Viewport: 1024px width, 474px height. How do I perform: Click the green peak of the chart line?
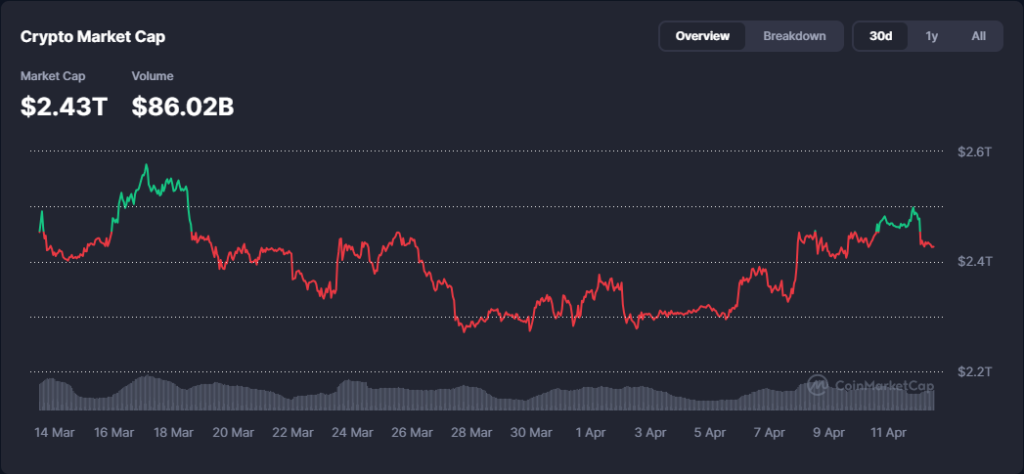(147, 166)
